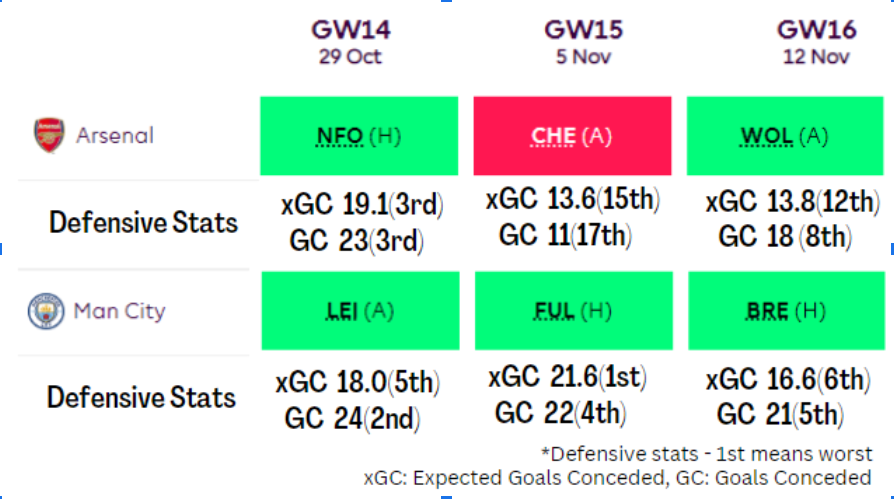Click the 12 Nov date label
The height and width of the screenshot is (499, 894).
tap(816, 57)
